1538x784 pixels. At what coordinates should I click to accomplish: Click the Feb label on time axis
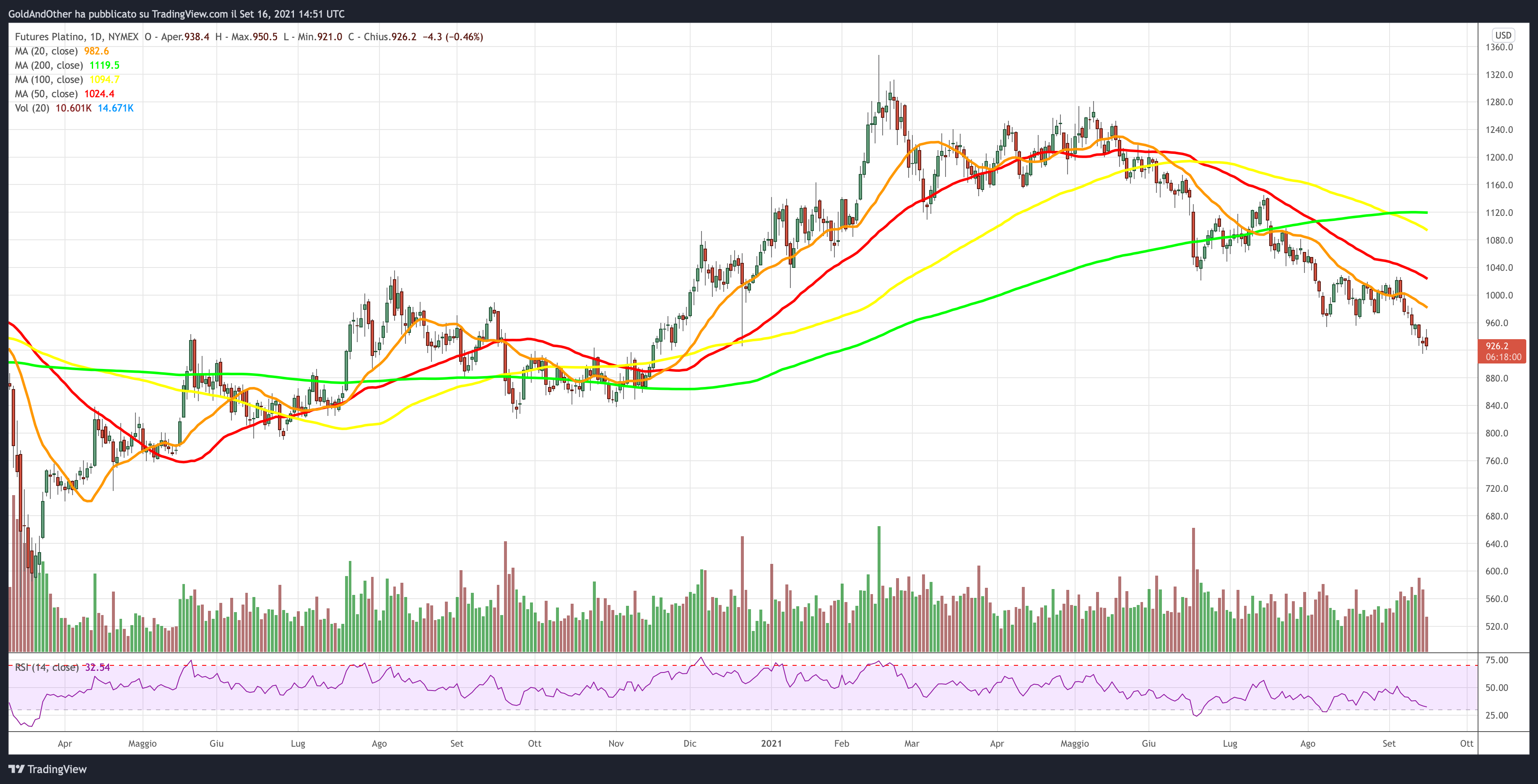(x=841, y=743)
